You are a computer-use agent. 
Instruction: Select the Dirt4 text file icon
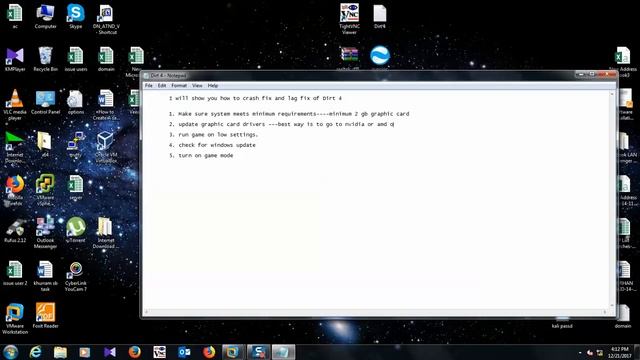coord(380,16)
